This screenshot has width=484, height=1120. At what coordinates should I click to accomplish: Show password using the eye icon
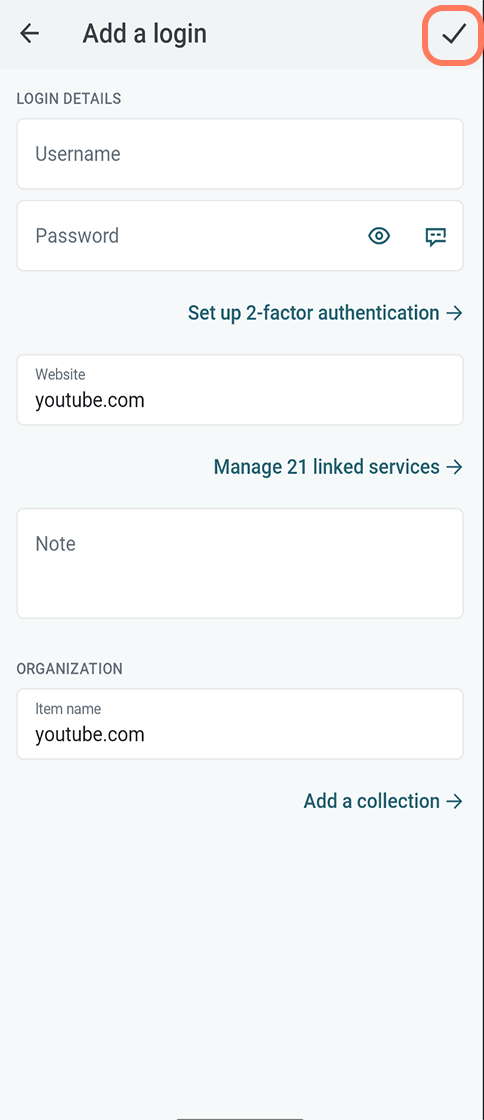[x=379, y=236]
